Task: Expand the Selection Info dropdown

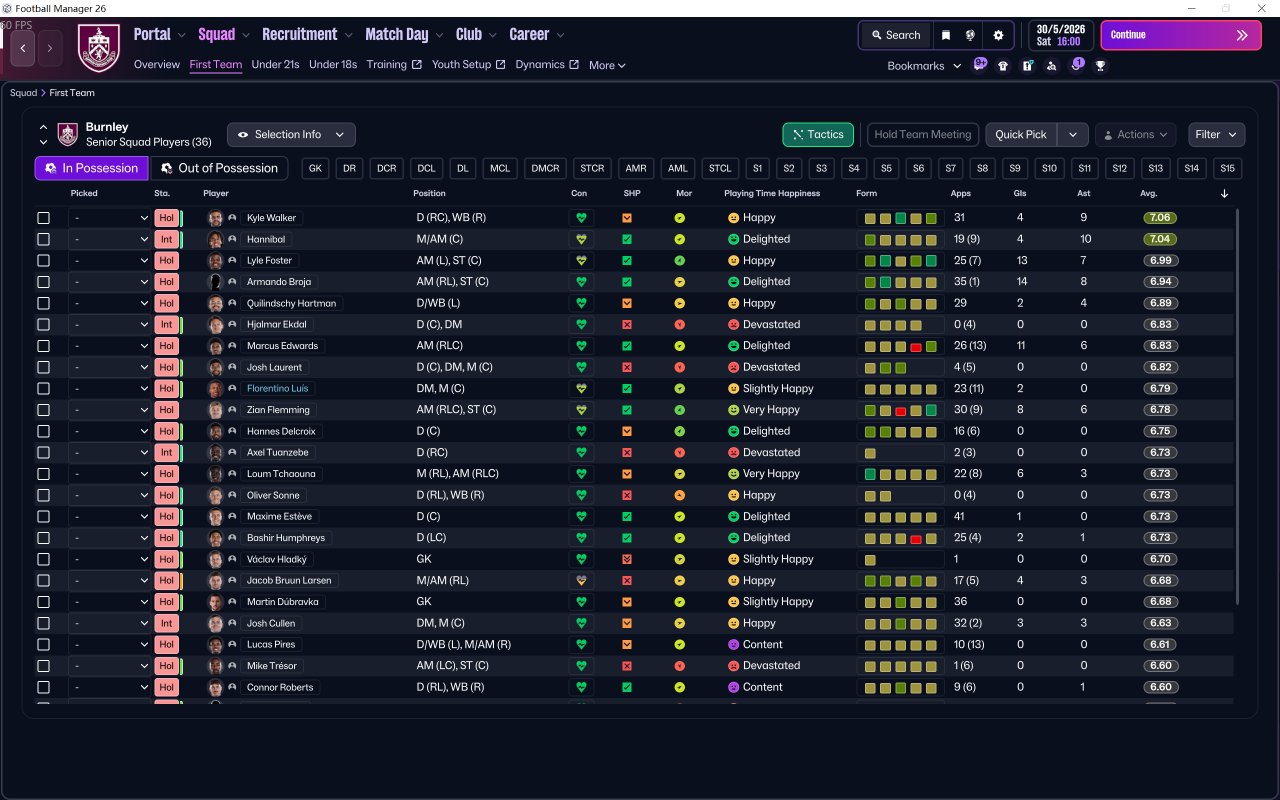Action: (291, 134)
